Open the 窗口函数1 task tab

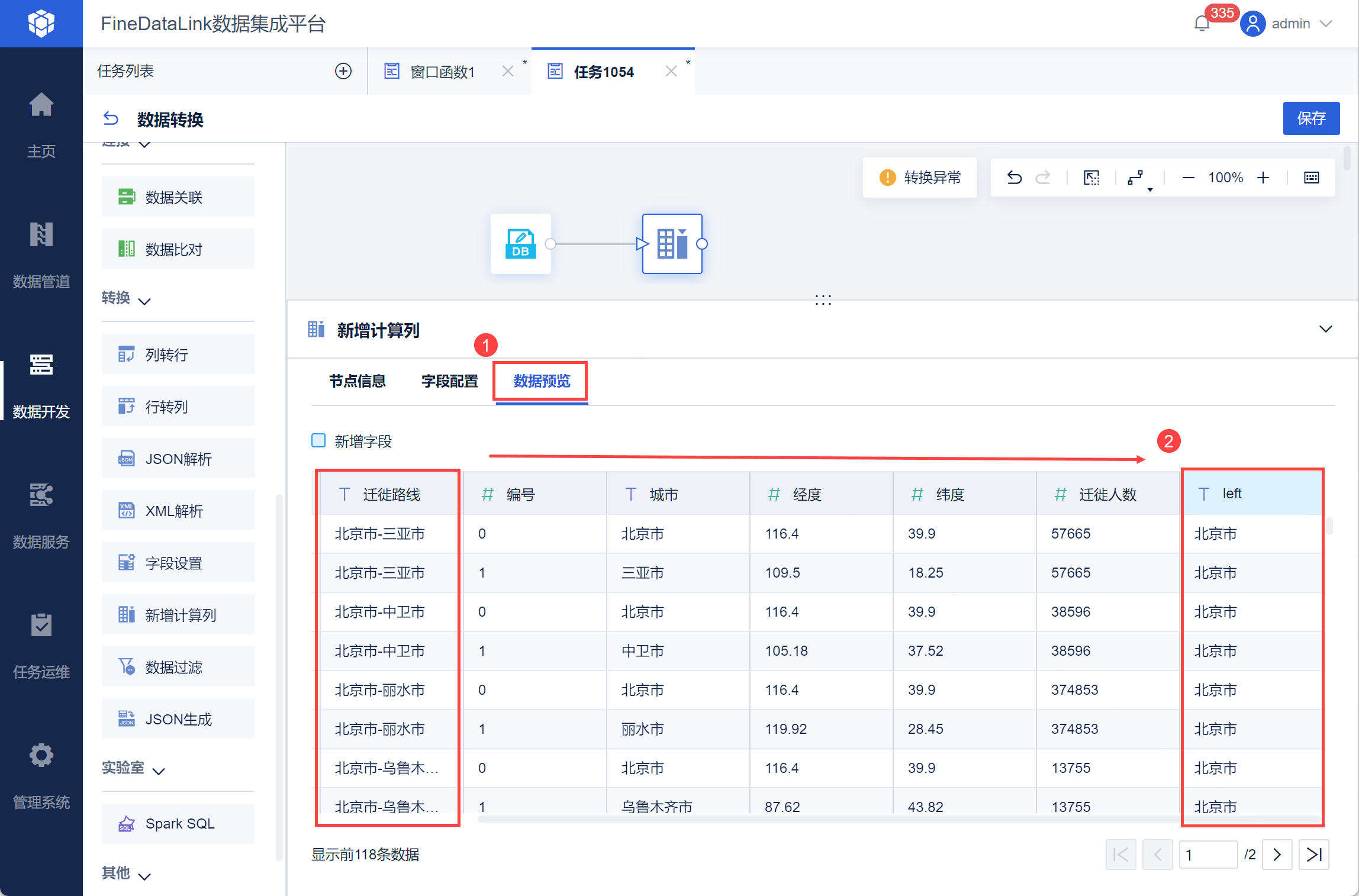(x=442, y=72)
